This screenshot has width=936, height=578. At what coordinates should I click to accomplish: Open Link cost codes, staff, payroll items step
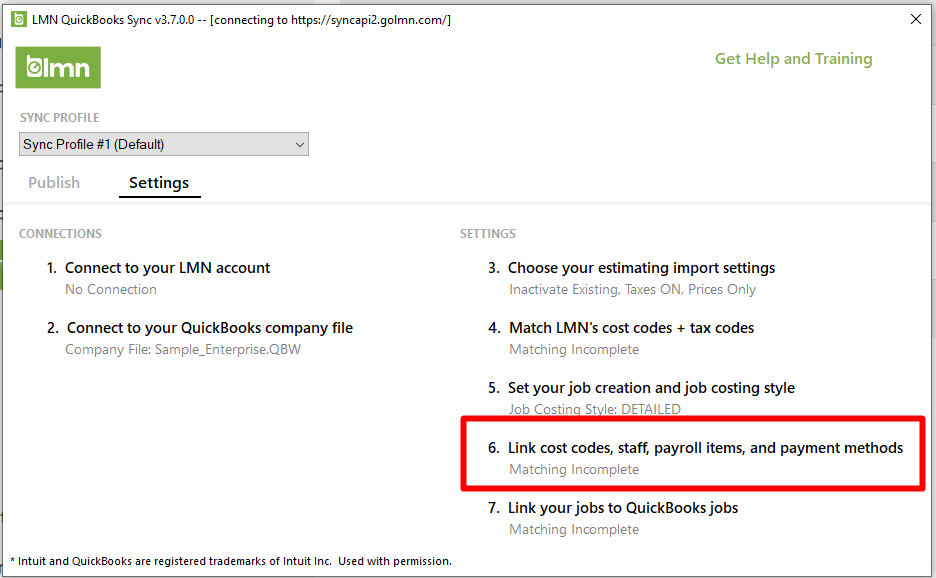click(705, 448)
